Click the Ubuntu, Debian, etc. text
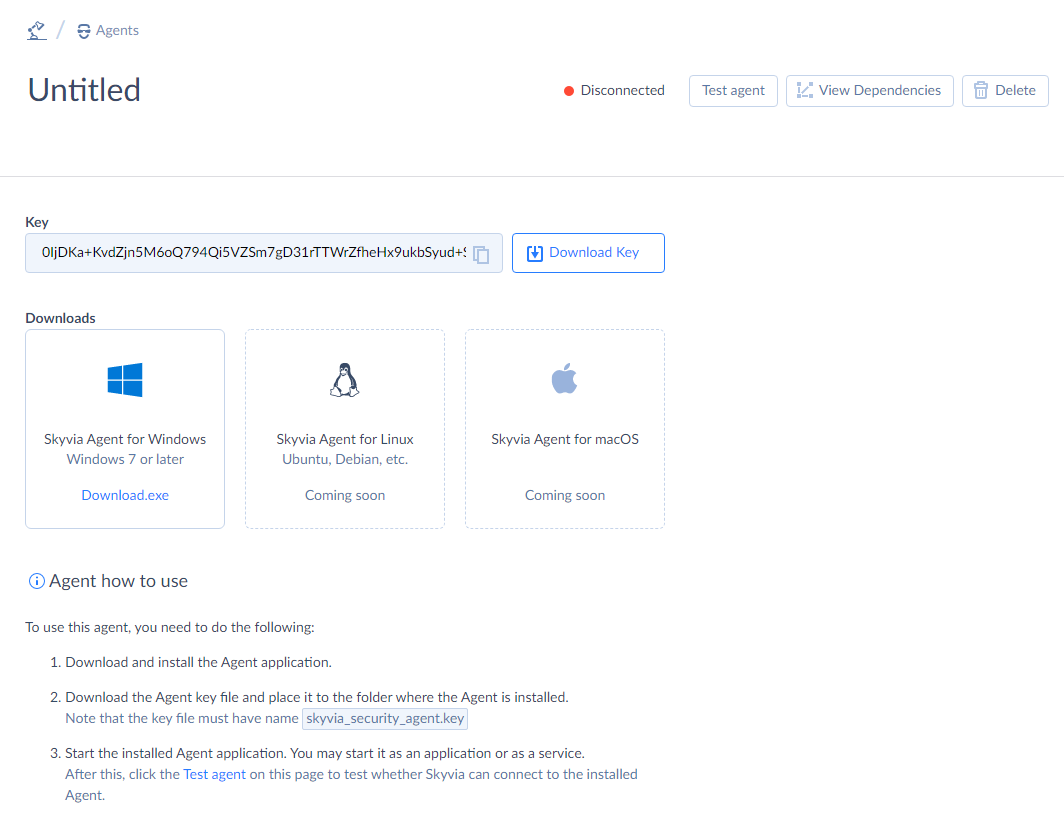This screenshot has height=818, width=1064. (345, 460)
